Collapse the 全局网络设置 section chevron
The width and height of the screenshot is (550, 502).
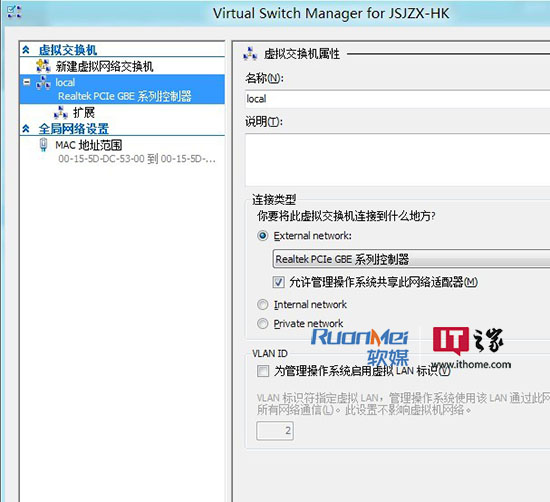click(x=26, y=129)
